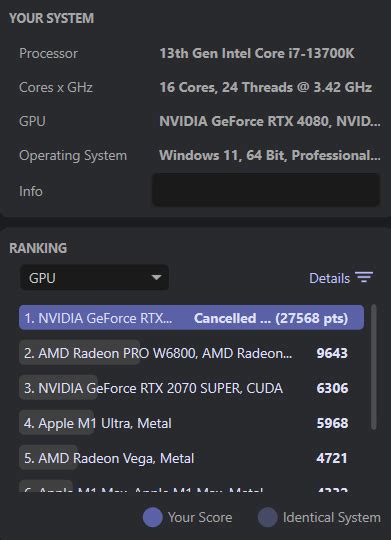Click the truncated GPU value text
Image resolution: width=391 pixels, height=540 pixels.
click(270, 121)
